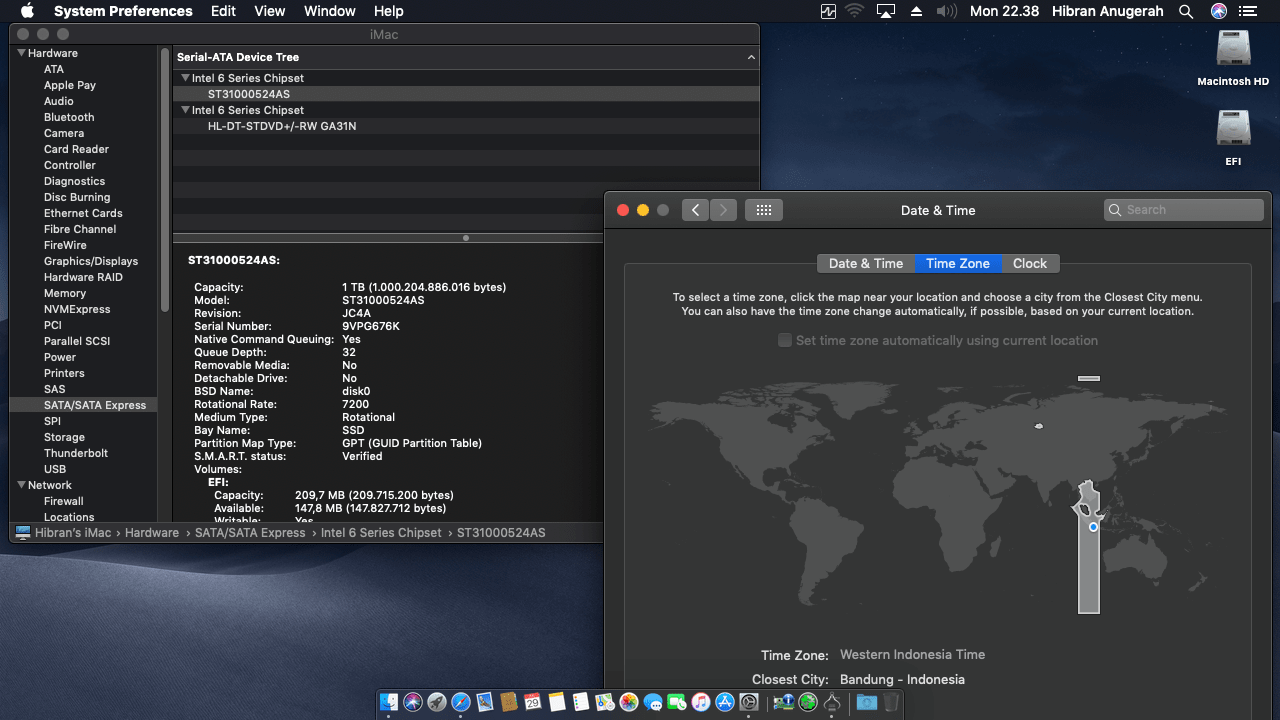Enable set time zone automatically checkbox
1280x720 pixels.
[x=785, y=340]
